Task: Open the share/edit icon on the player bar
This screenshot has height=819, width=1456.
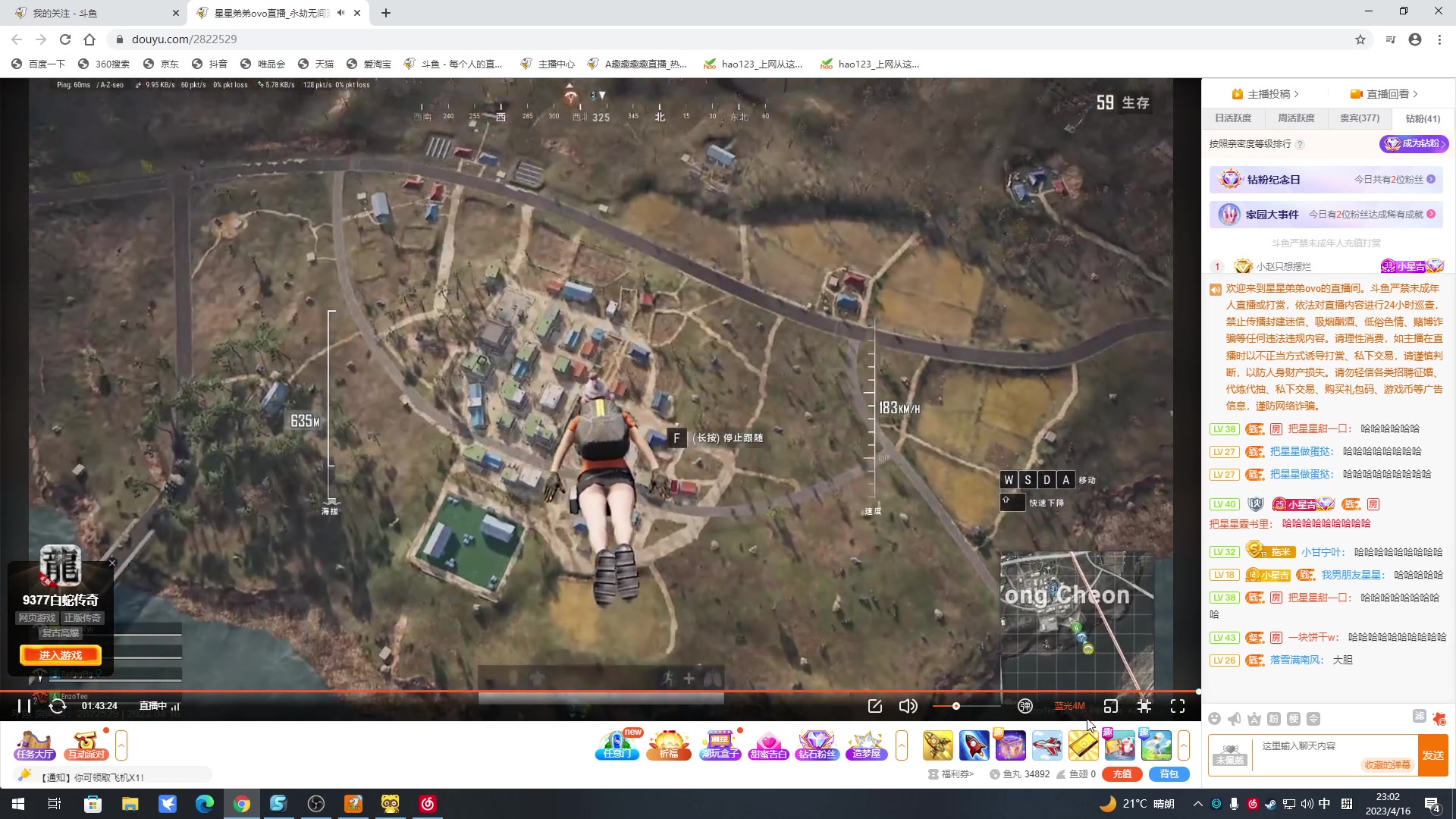Action: (x=875, y=706)
